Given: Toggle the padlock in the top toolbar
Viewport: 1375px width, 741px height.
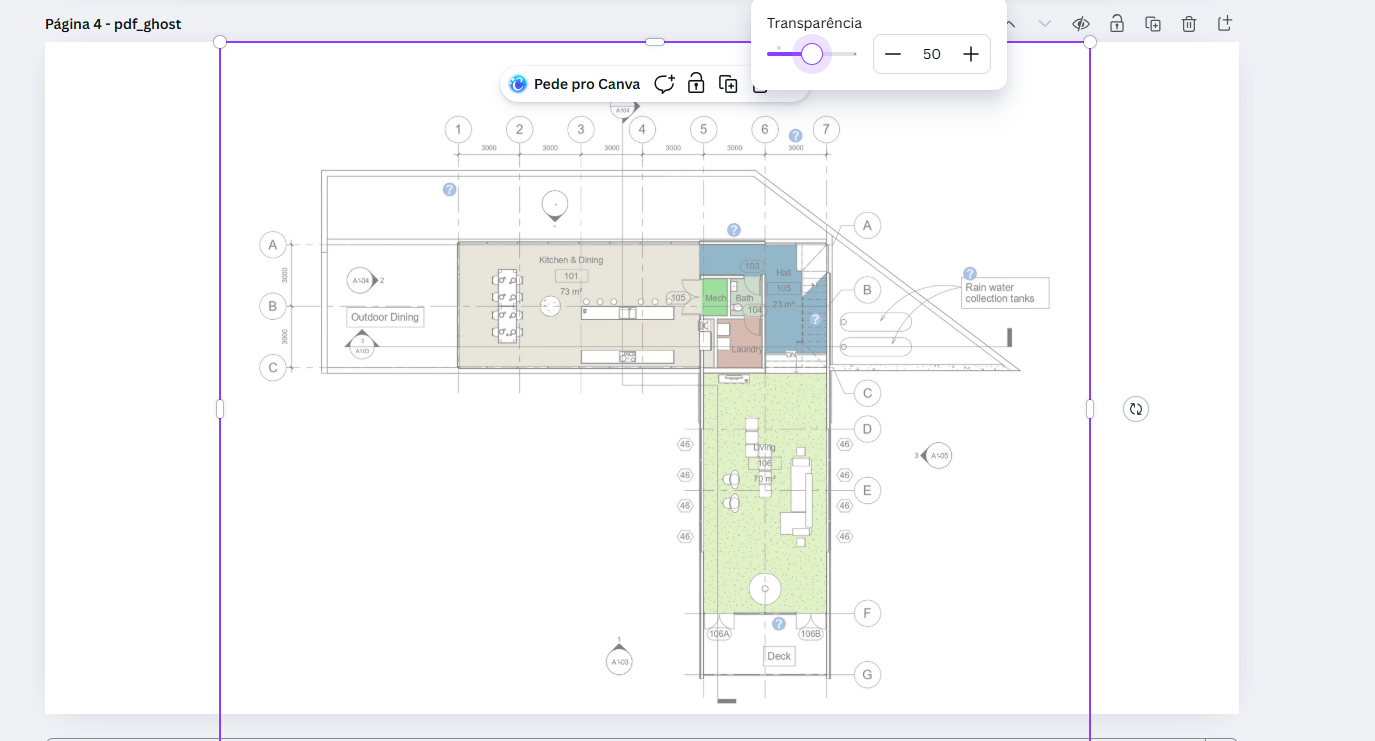Looking at the screenshot, I should pos(1117,22).
